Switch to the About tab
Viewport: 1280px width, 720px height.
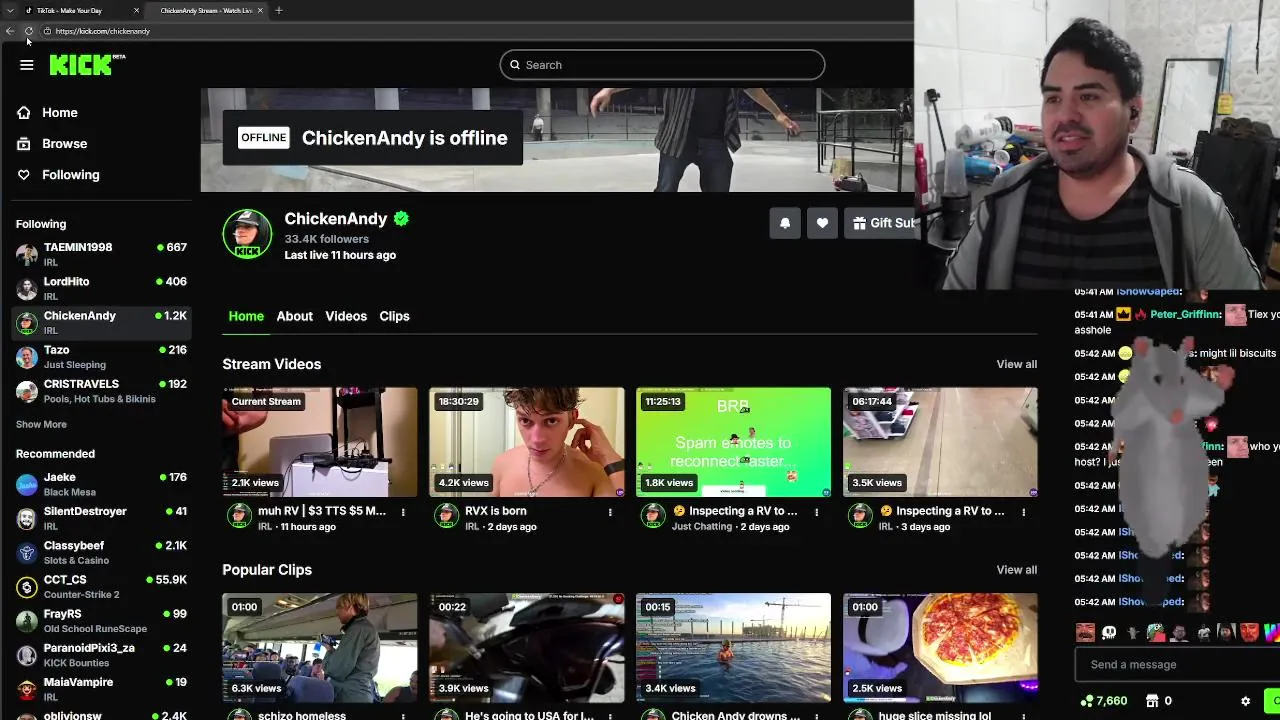point(294,316)
